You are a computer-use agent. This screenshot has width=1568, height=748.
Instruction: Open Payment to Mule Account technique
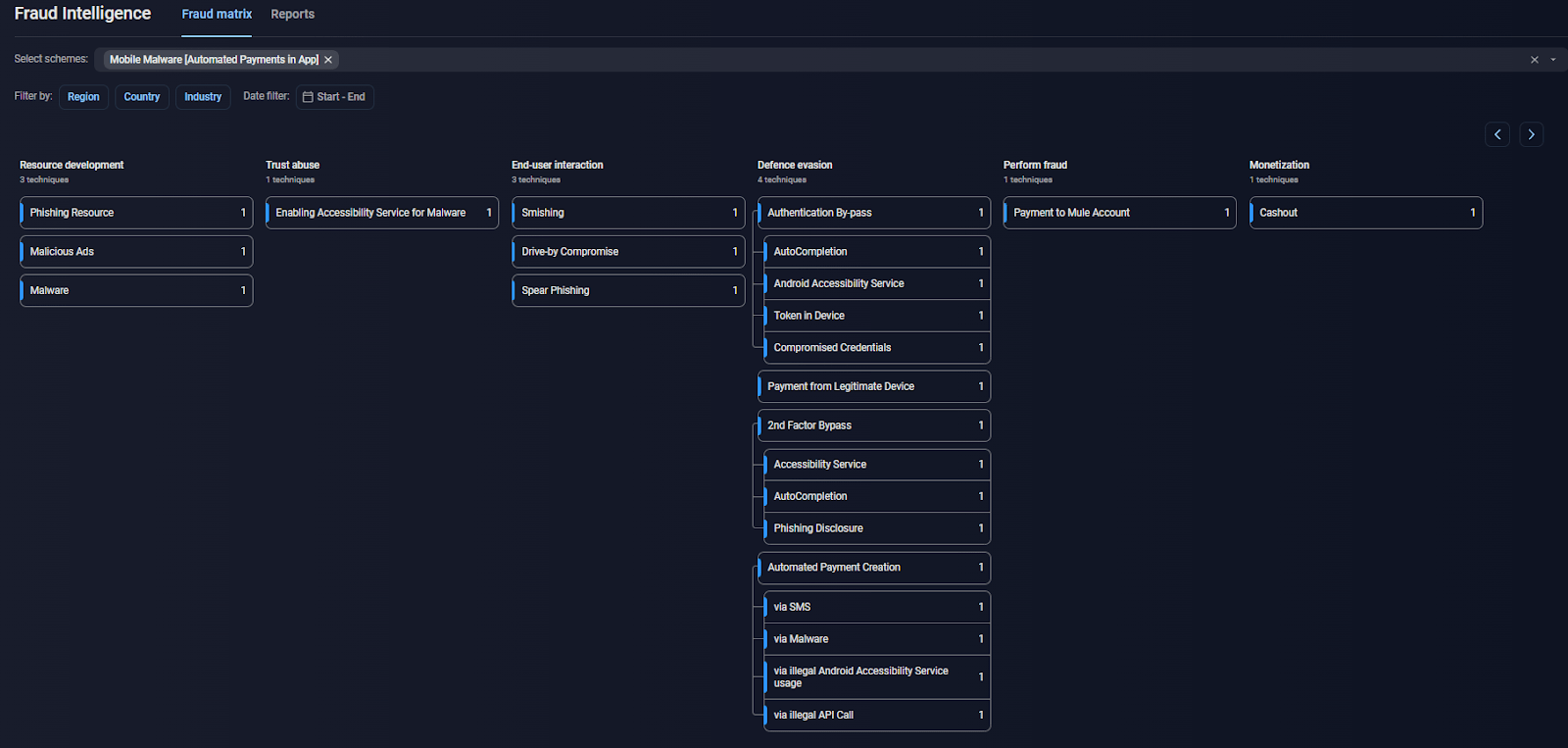1120,213
